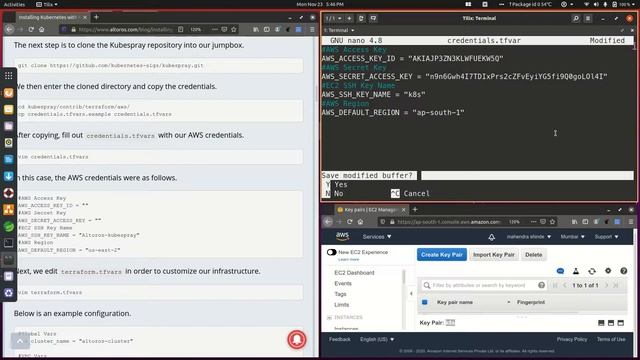Add terminal down in Tilix header
The width and height of the screenshot is (640, 360).
373,18
